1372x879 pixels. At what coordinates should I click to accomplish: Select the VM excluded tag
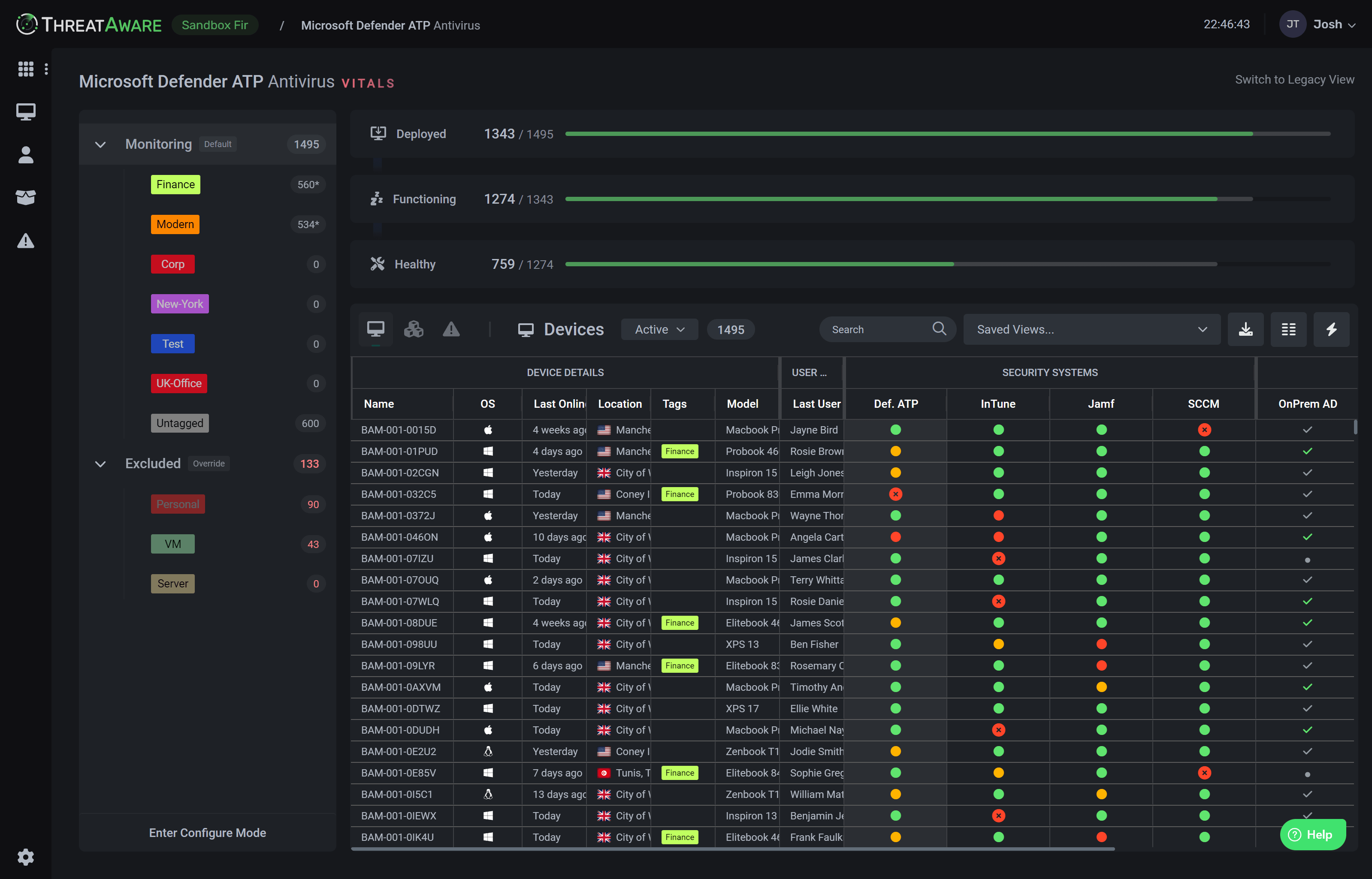[x=172, y=544]
